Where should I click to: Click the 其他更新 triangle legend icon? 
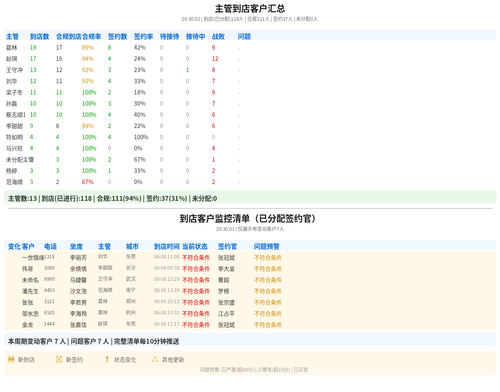pyautogui.click(x=155, y=359)
